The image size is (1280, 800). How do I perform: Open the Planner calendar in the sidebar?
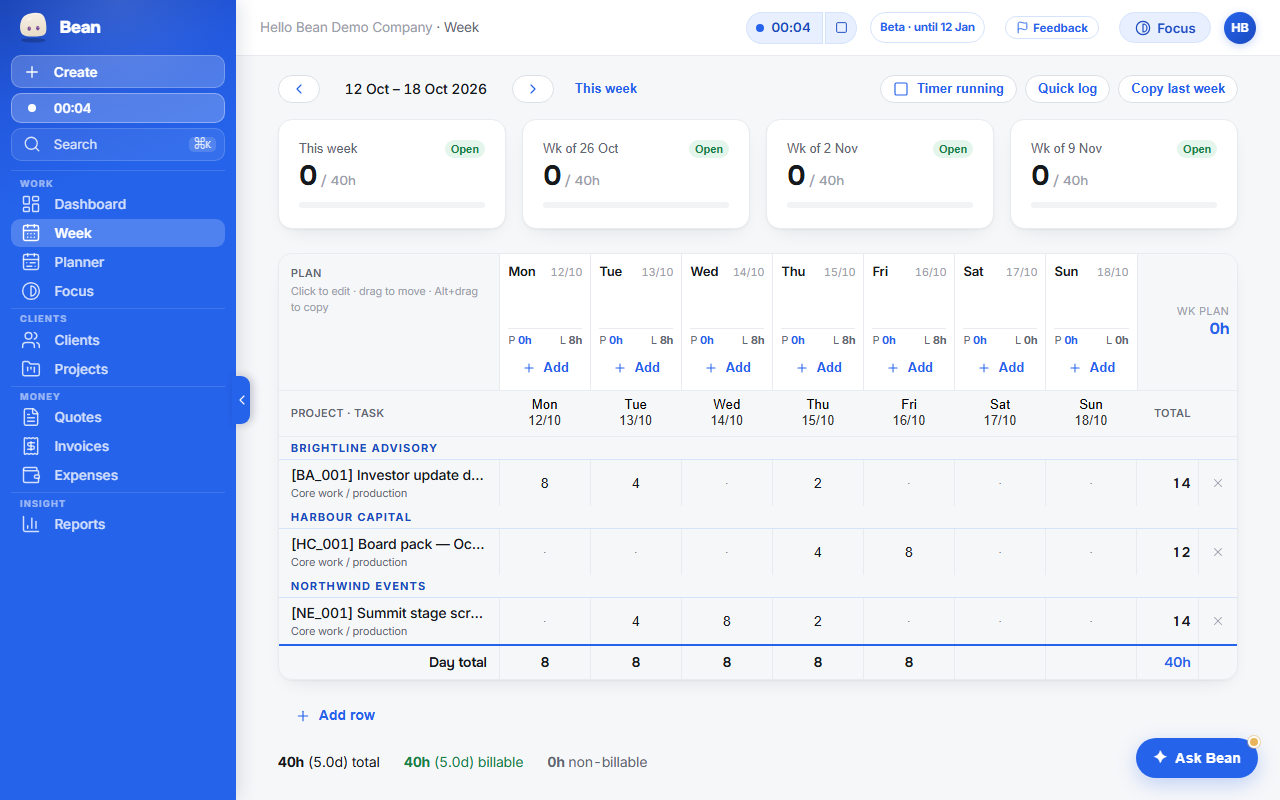(x=118, y=262)
